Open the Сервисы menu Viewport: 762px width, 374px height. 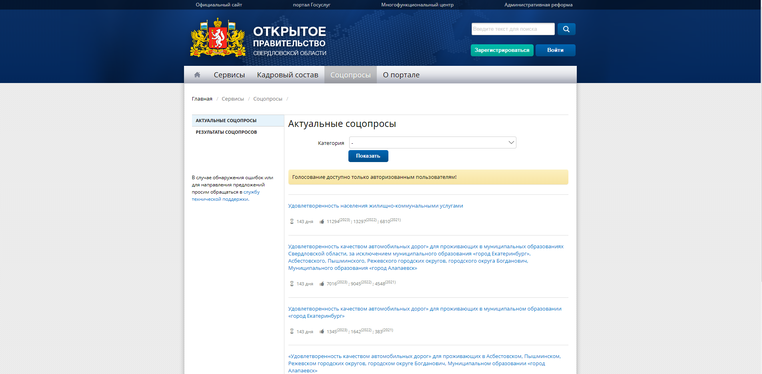coord(229,75)
